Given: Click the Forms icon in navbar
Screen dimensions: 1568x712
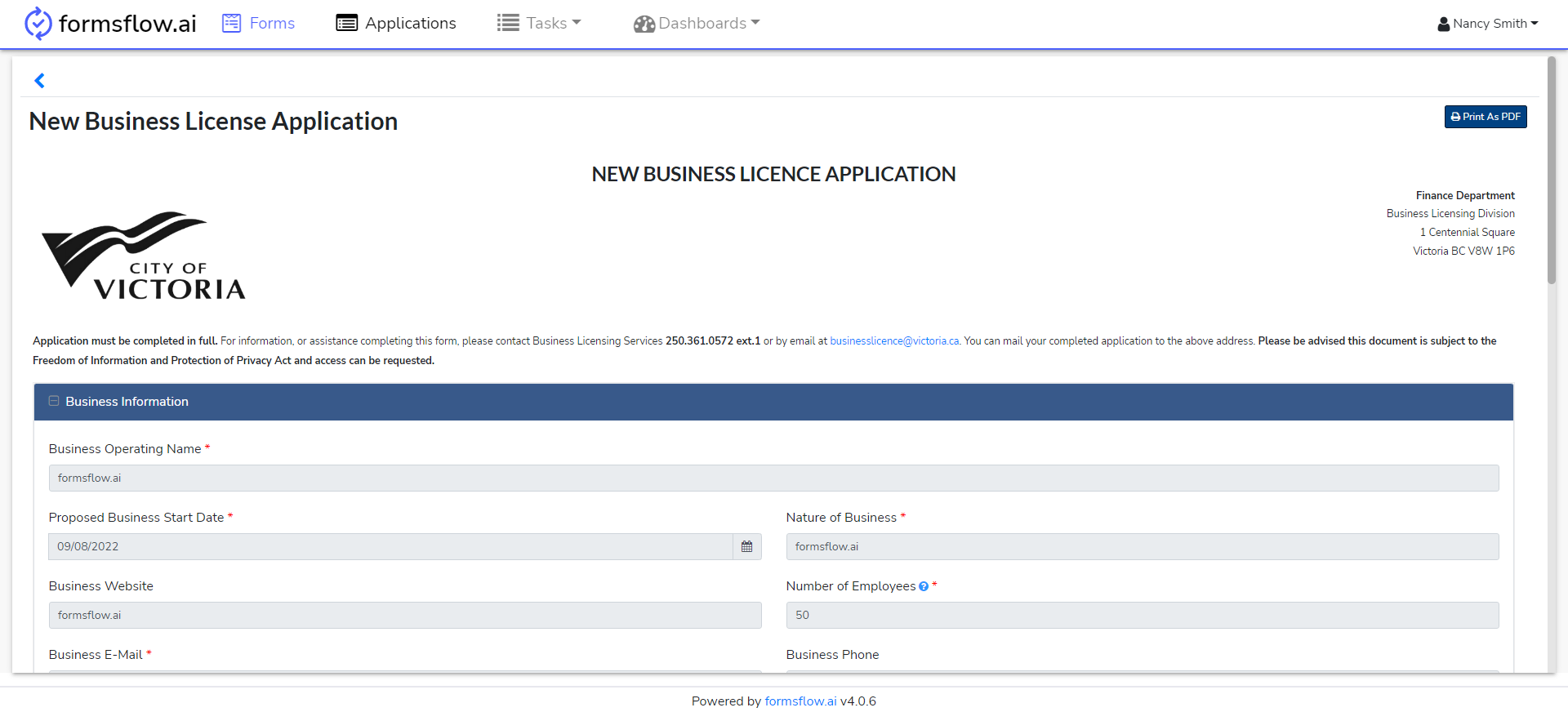Looking at the screenshot, I should [232, 24].
